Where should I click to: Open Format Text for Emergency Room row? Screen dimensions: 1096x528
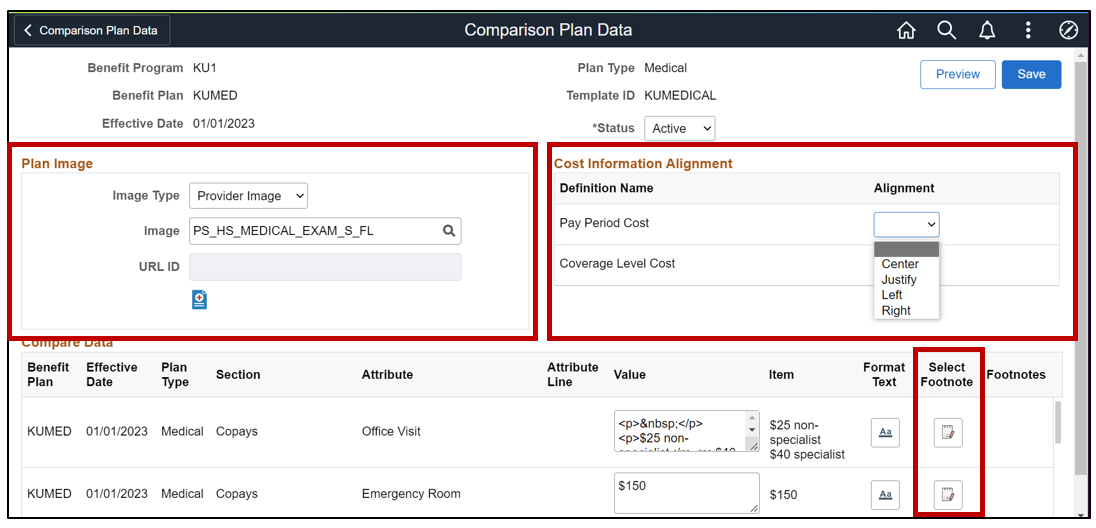(885, 494)
